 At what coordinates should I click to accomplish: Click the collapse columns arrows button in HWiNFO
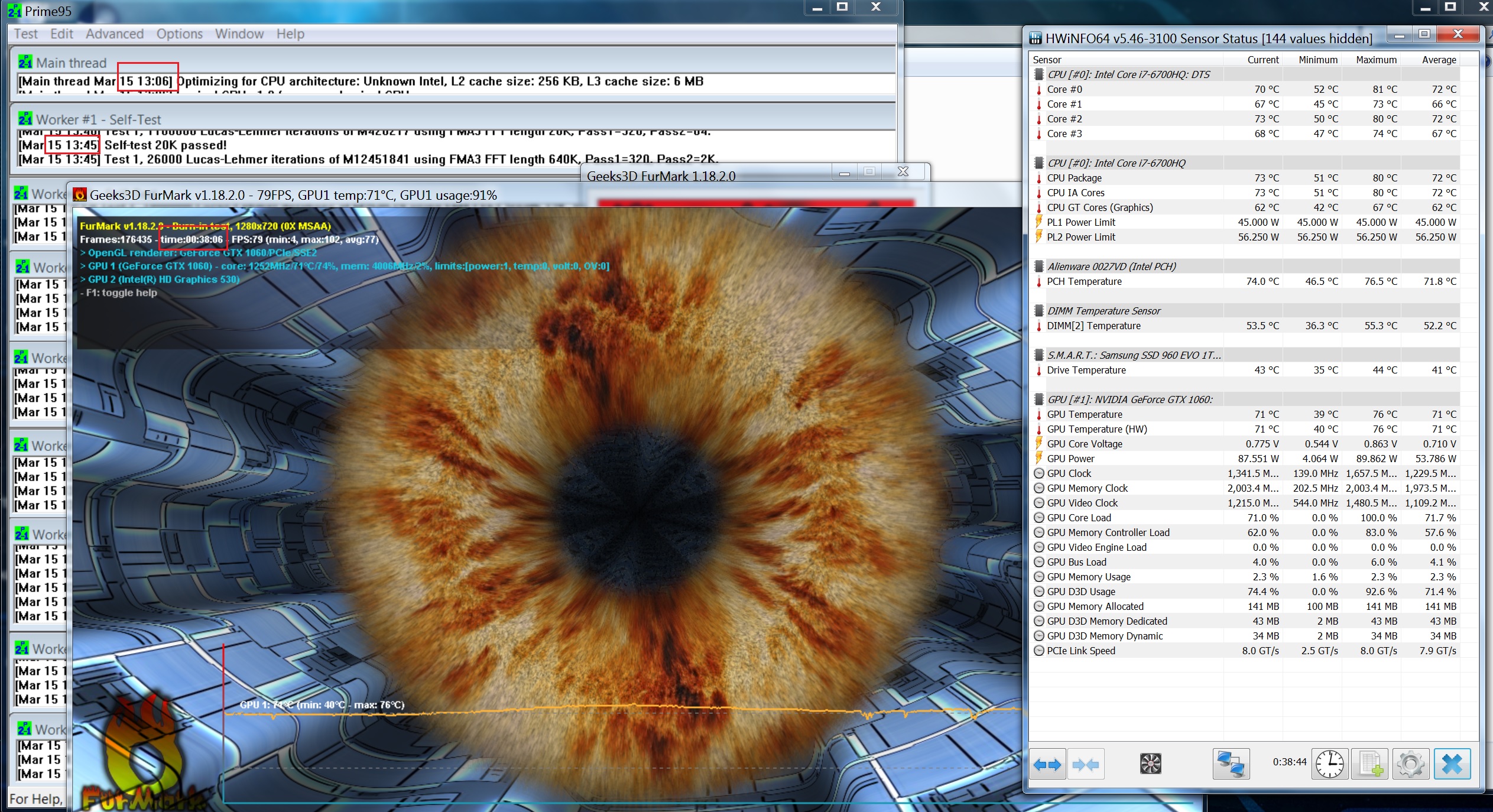1086,765
